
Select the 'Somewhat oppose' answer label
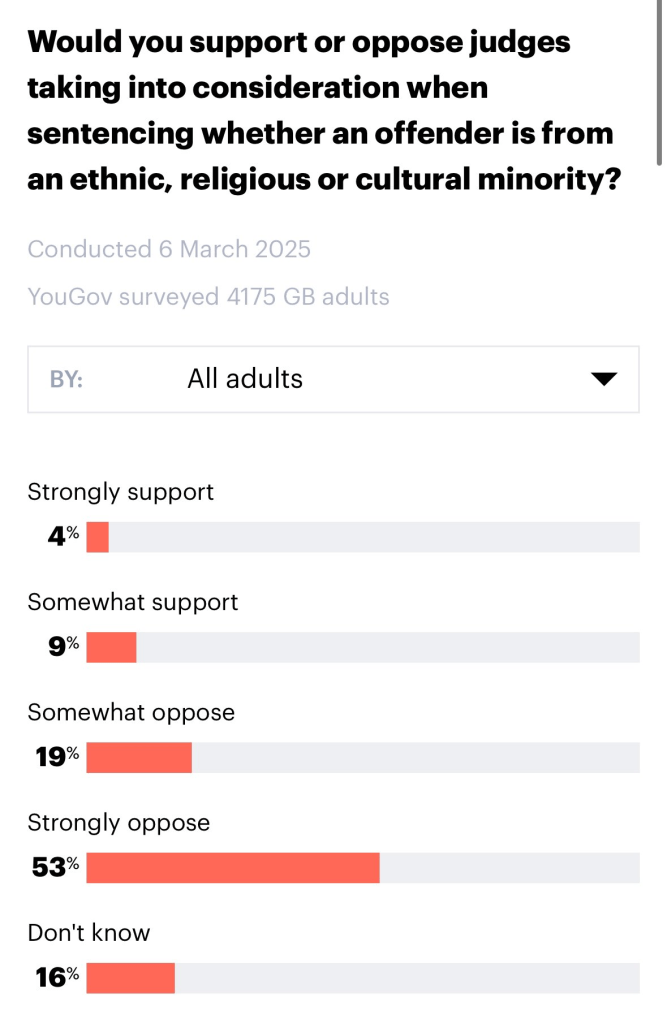coord(131,712)
